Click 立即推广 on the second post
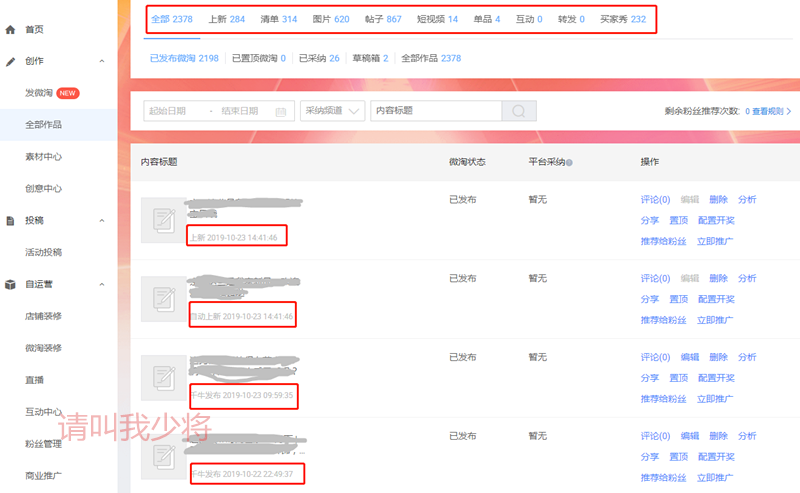Viewport: 800px width, 493px height. 716,320
